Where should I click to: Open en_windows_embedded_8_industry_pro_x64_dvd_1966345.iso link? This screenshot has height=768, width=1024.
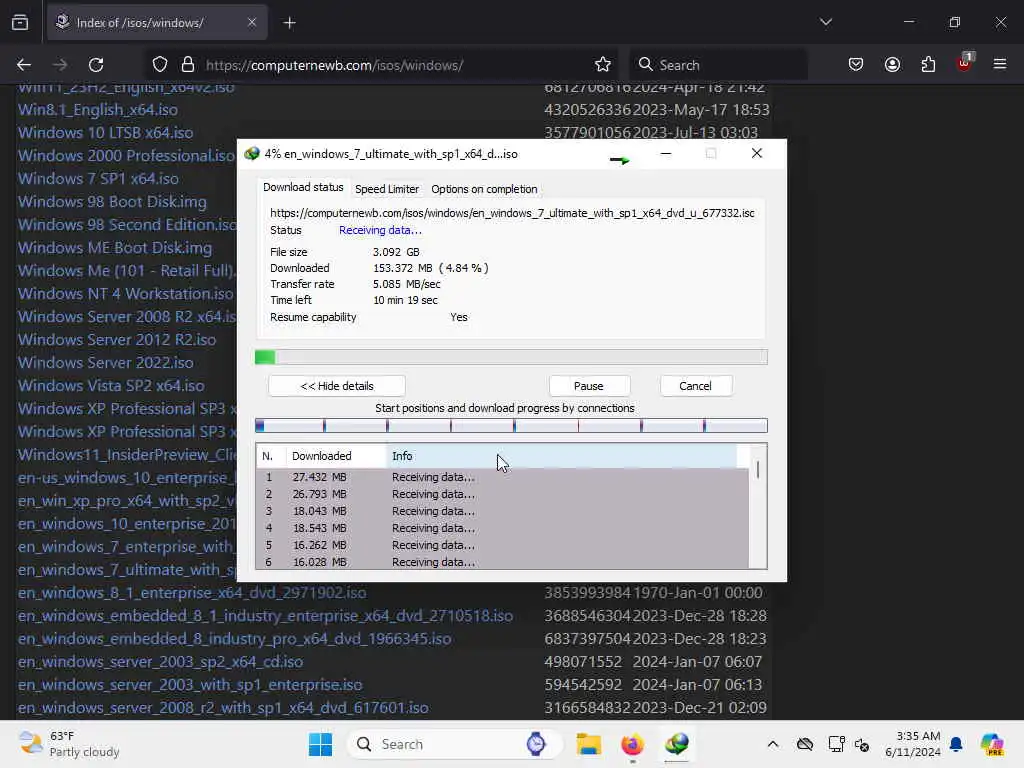234,639
